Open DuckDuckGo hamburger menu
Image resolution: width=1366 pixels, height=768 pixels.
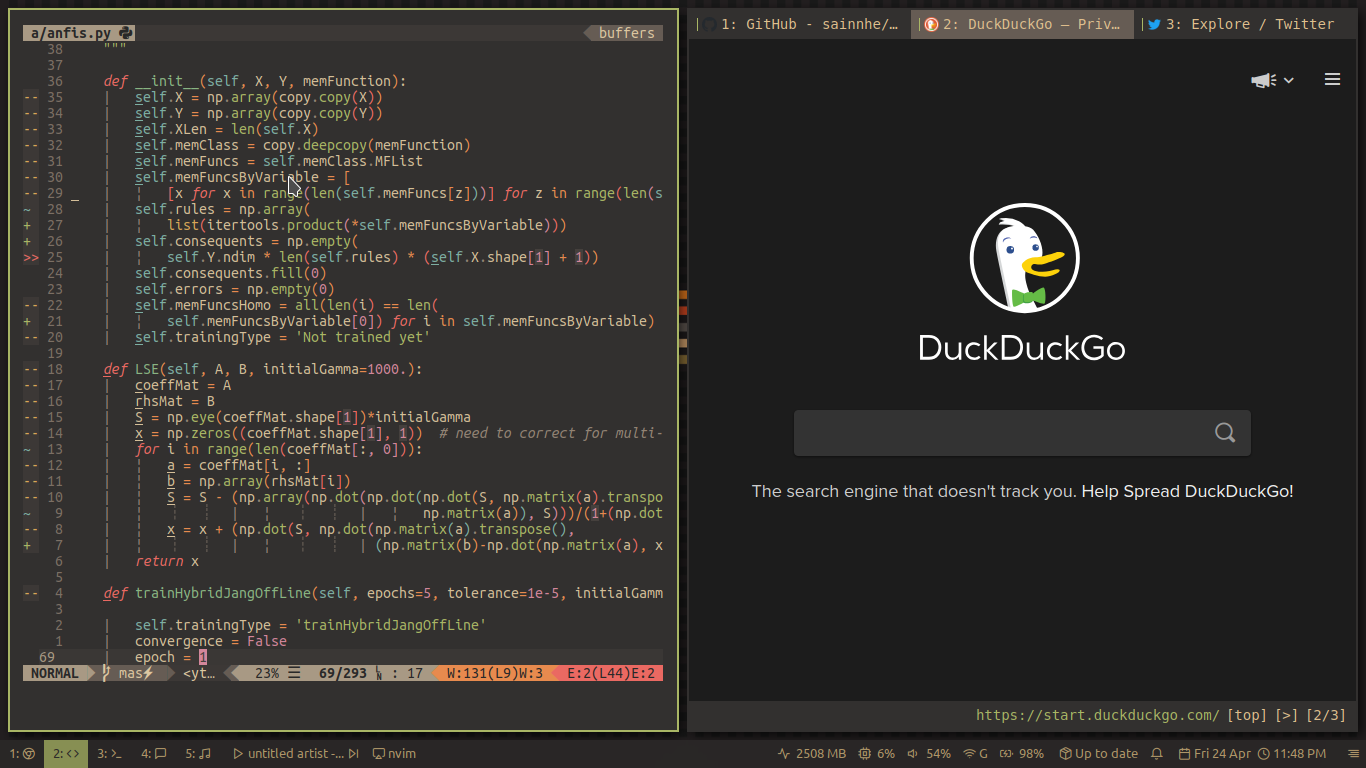coord(1332,79)
